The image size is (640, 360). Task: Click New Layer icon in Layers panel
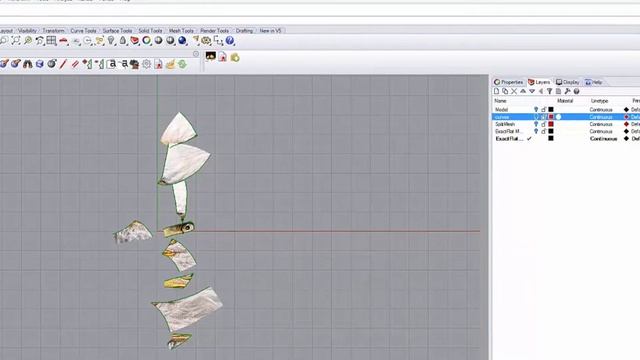[496, 91]
